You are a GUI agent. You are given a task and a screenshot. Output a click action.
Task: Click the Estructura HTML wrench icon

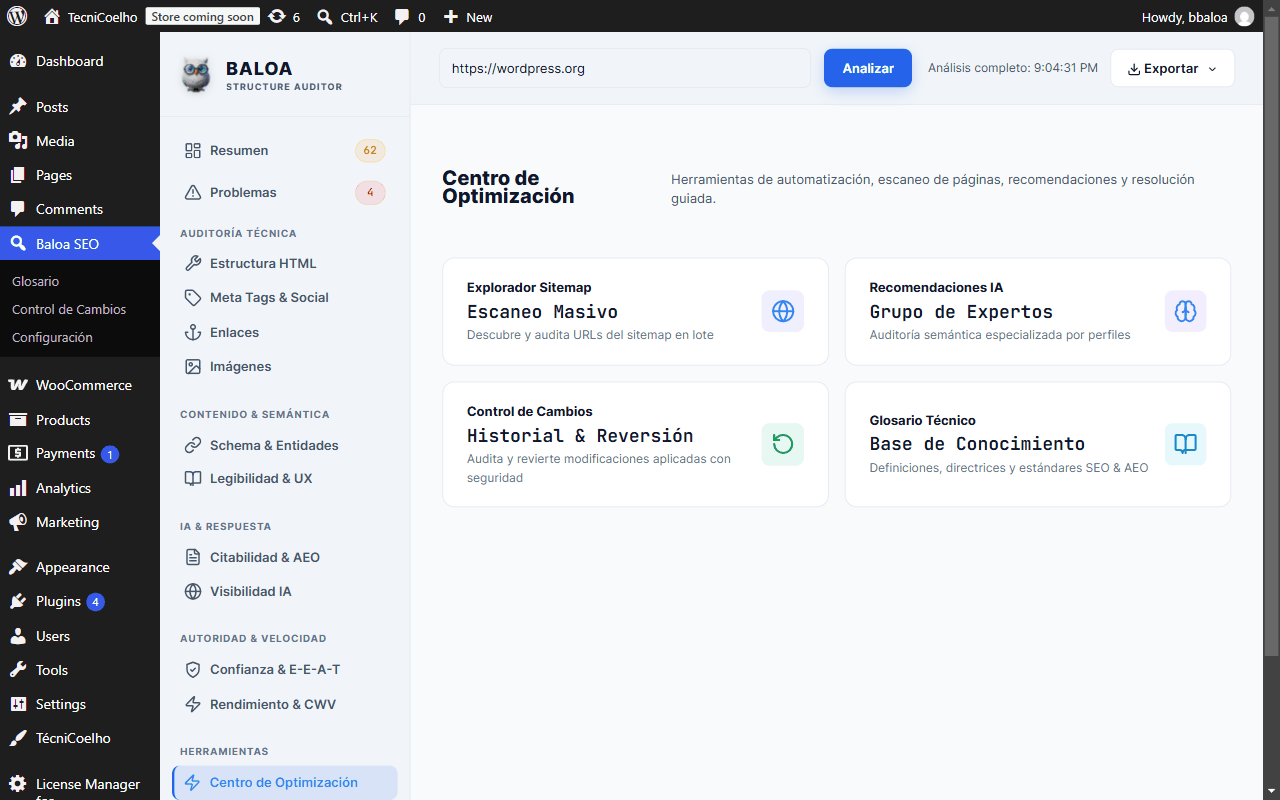pyautogui.click(x=193, y=263)
